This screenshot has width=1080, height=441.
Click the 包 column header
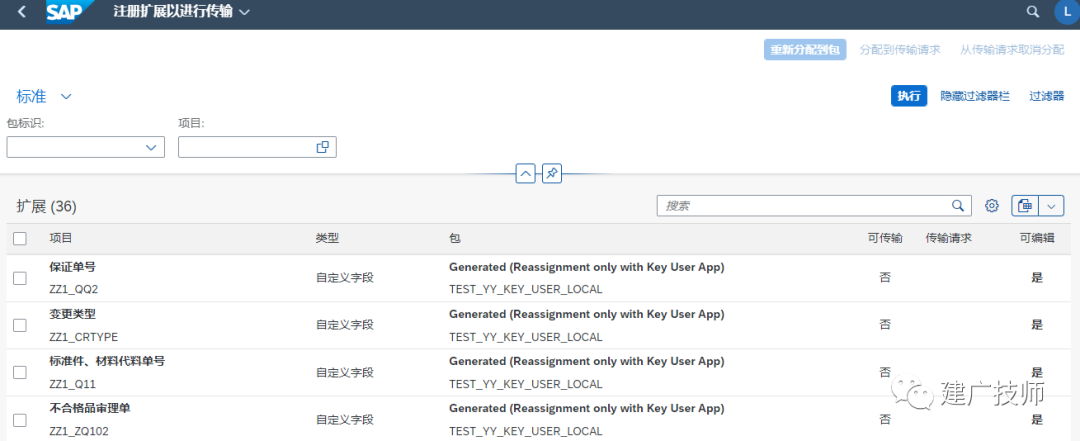(x=455, y=238)
